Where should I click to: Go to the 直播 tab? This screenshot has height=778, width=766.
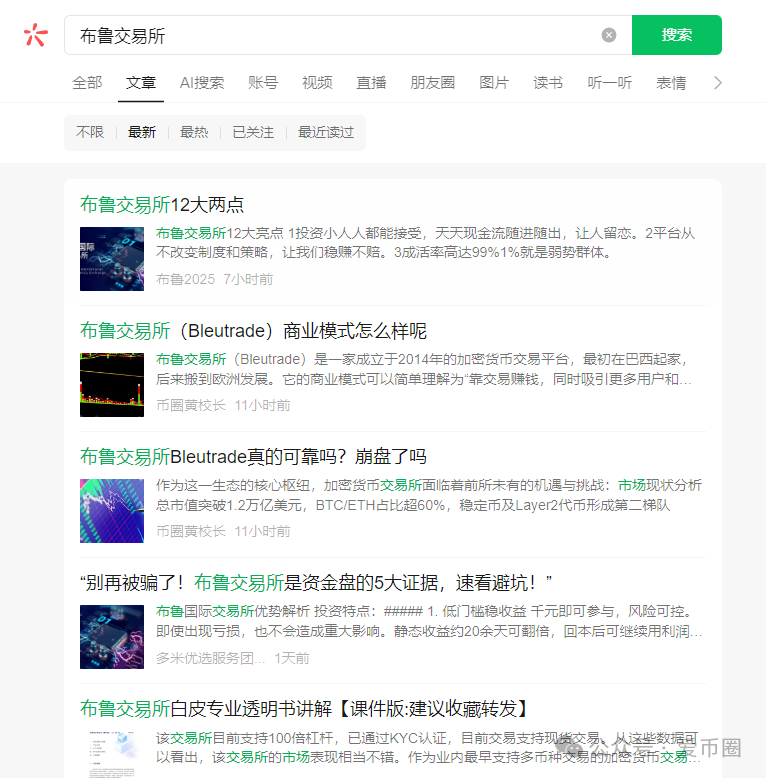pos(372,82)
